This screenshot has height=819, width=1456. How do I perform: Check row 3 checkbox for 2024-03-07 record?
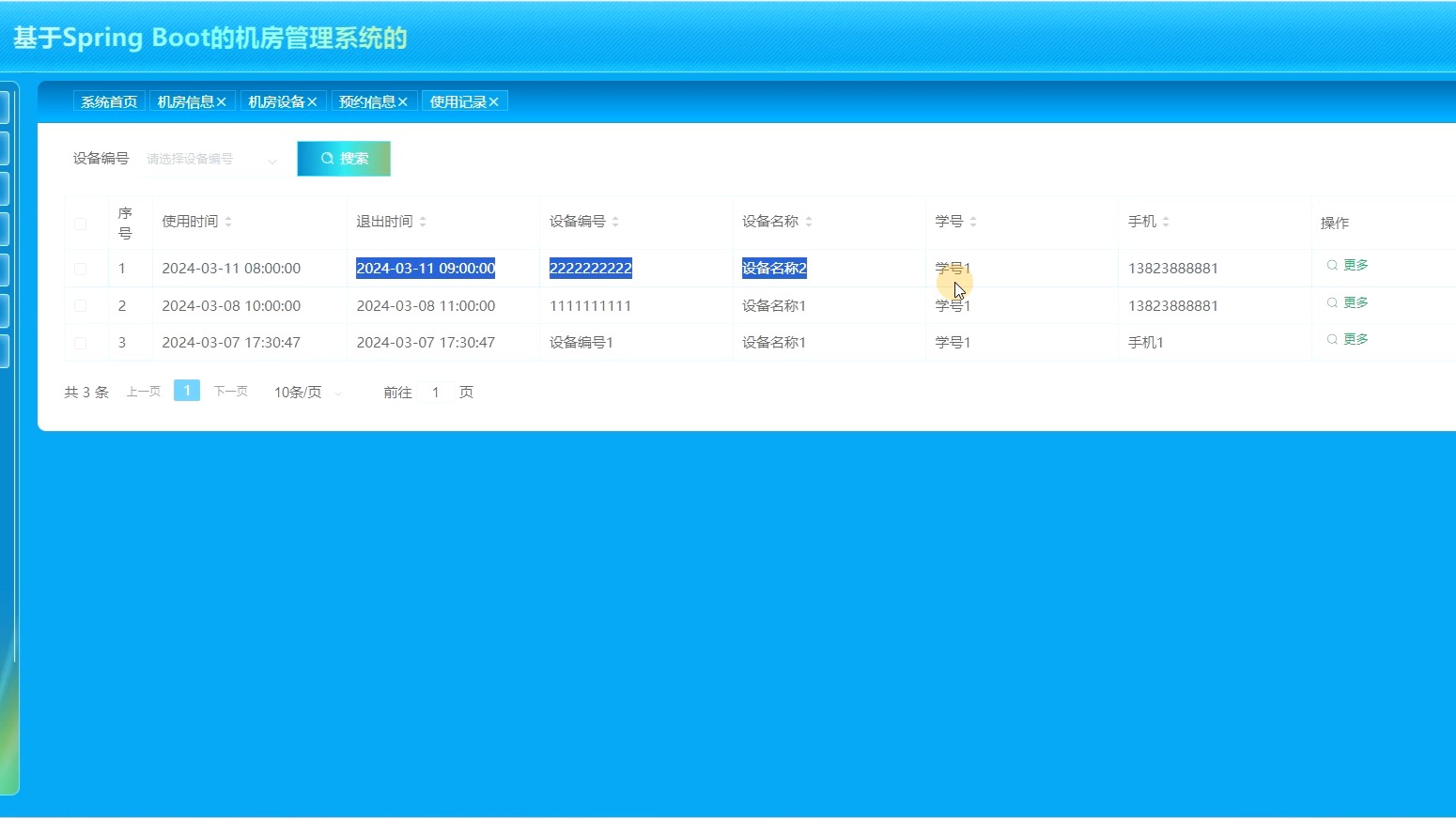(80, 343)
